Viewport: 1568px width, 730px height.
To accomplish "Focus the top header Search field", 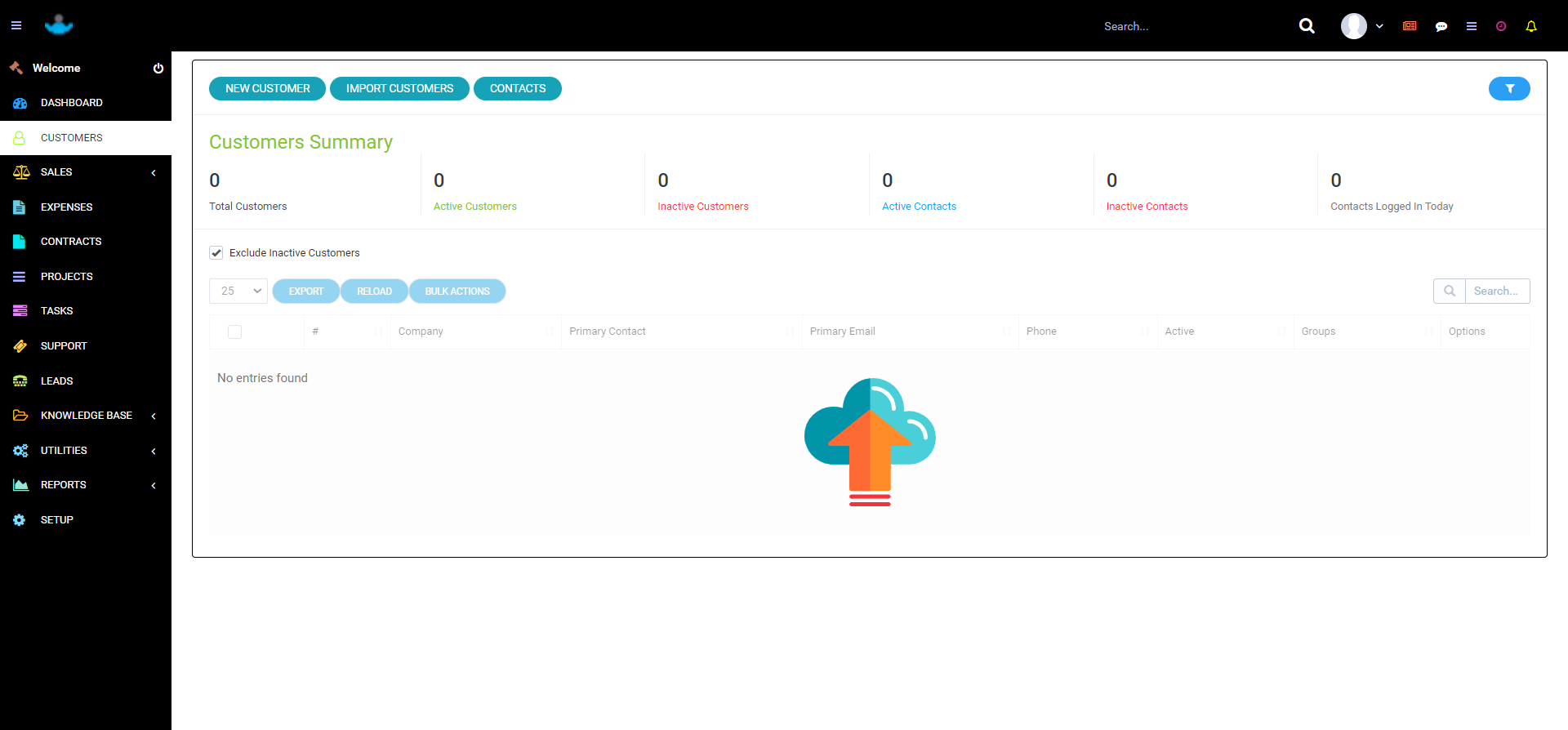I will 1192,26.
